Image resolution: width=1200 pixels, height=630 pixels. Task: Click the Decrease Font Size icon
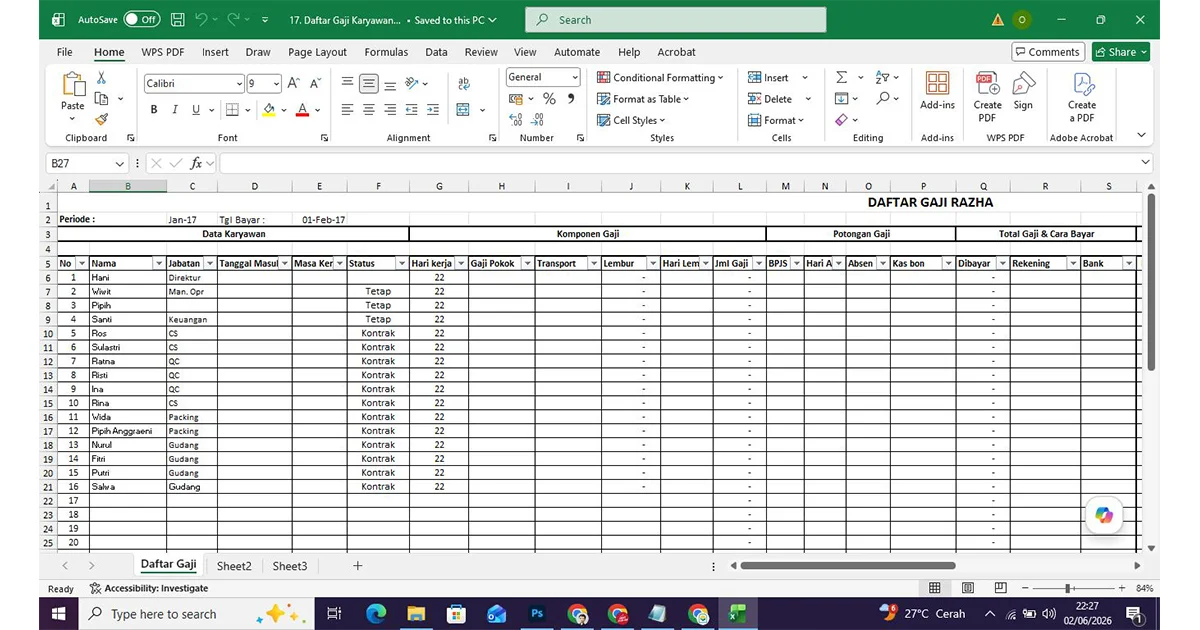coord(314,84)
